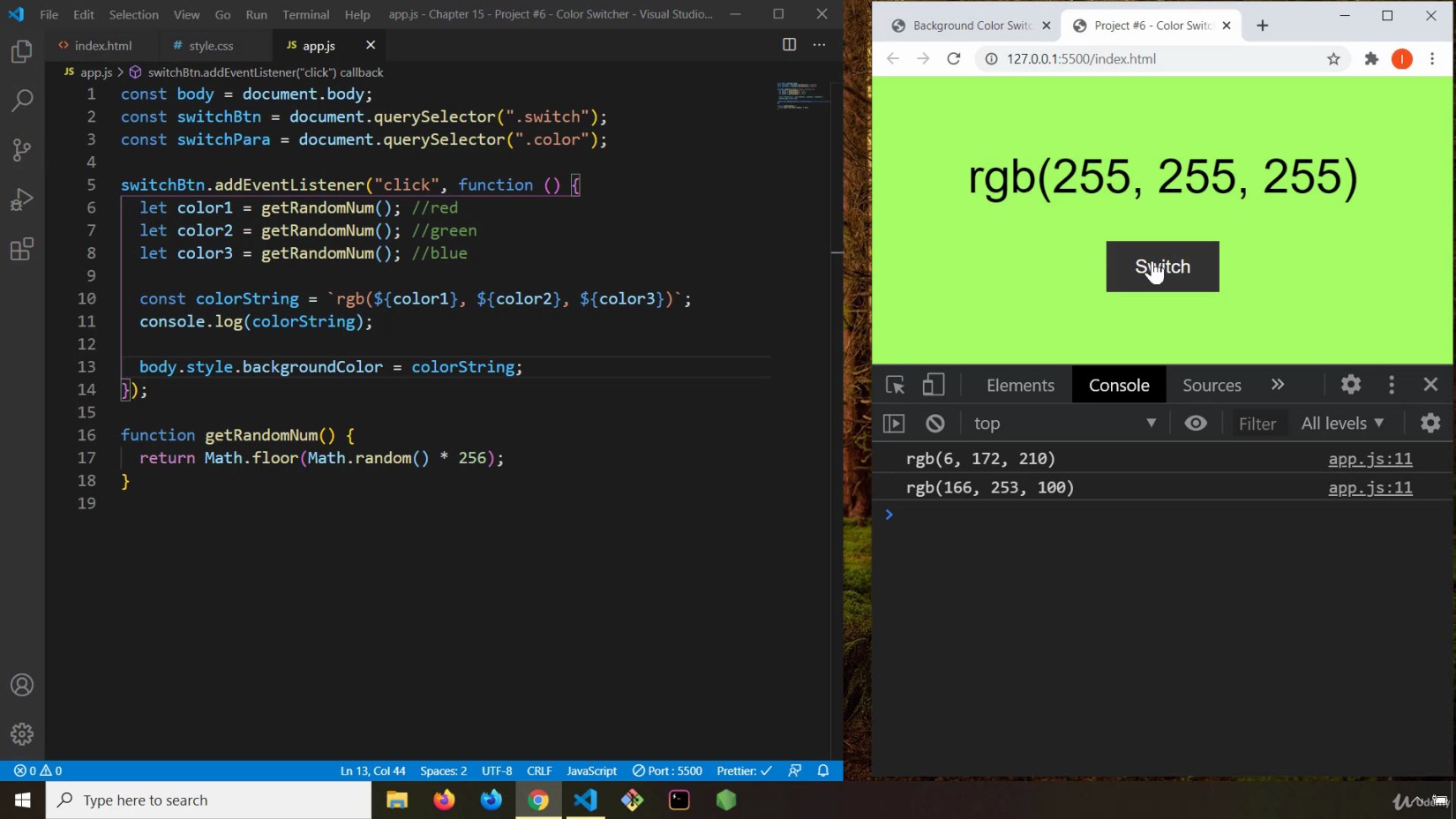
Task: Bookmark this page with the star icon
Action: click(1333, 59)
